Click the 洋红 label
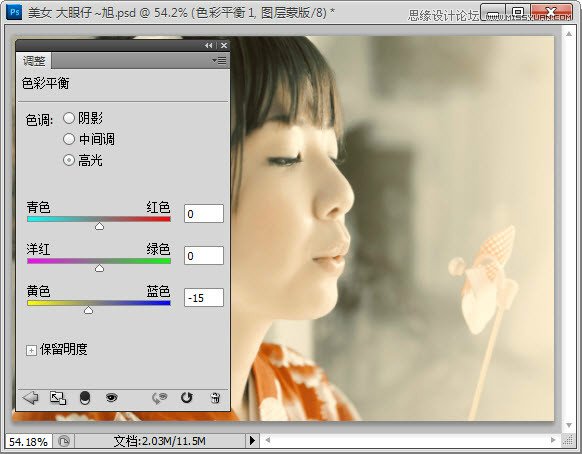The image size is (582, 454). pyautogui.click(x=39, y=249)
